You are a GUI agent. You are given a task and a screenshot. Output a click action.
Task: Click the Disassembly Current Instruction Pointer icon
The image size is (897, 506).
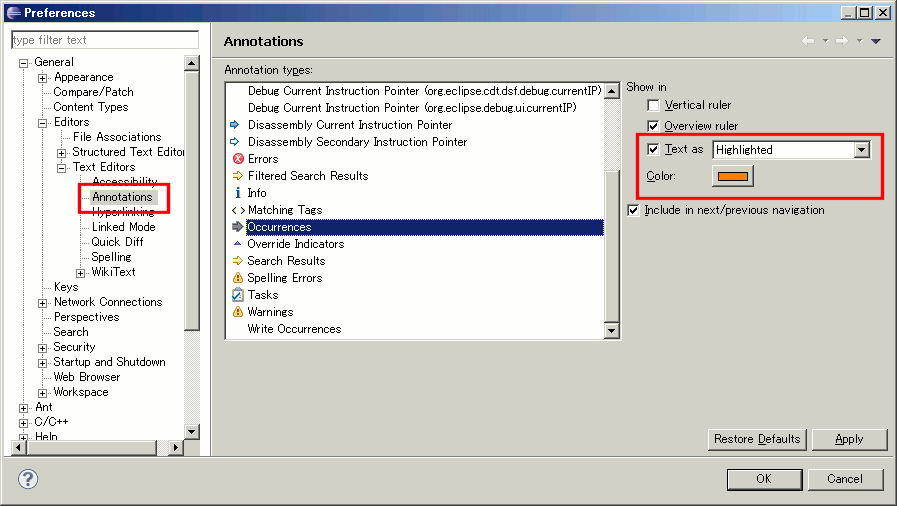[237, 125]
